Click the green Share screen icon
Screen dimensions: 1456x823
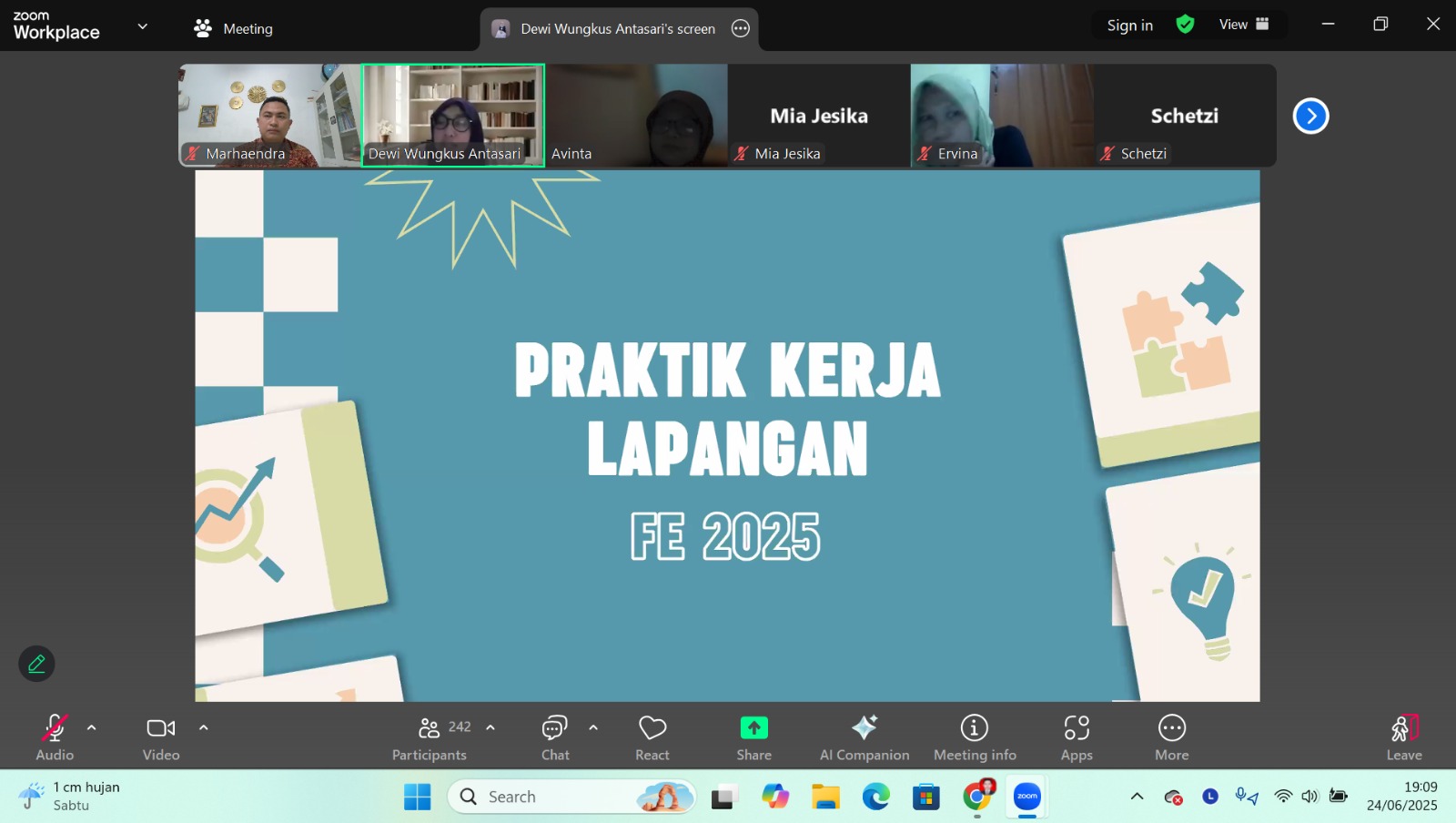coord(753,728)
